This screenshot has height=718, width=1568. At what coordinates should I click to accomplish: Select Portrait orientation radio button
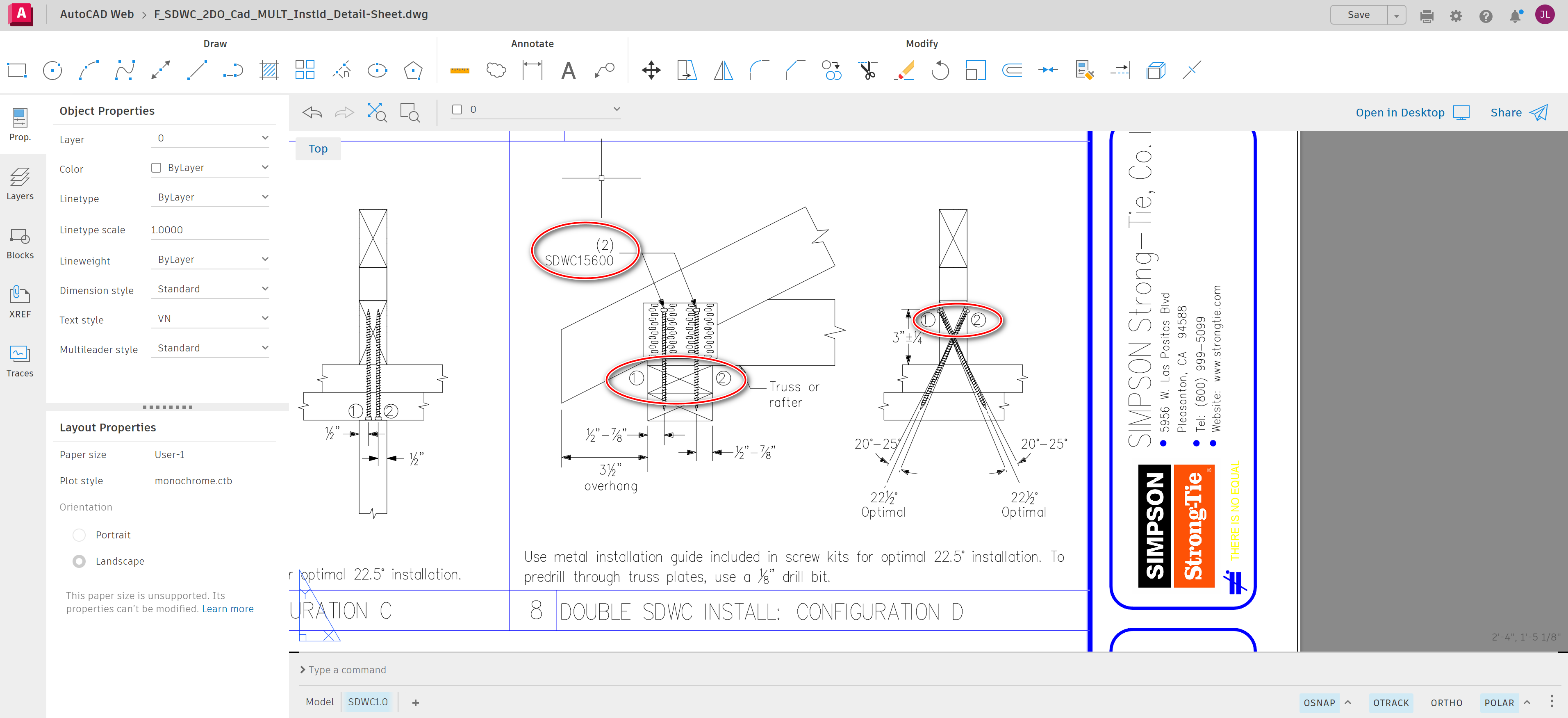click(79, 535)
